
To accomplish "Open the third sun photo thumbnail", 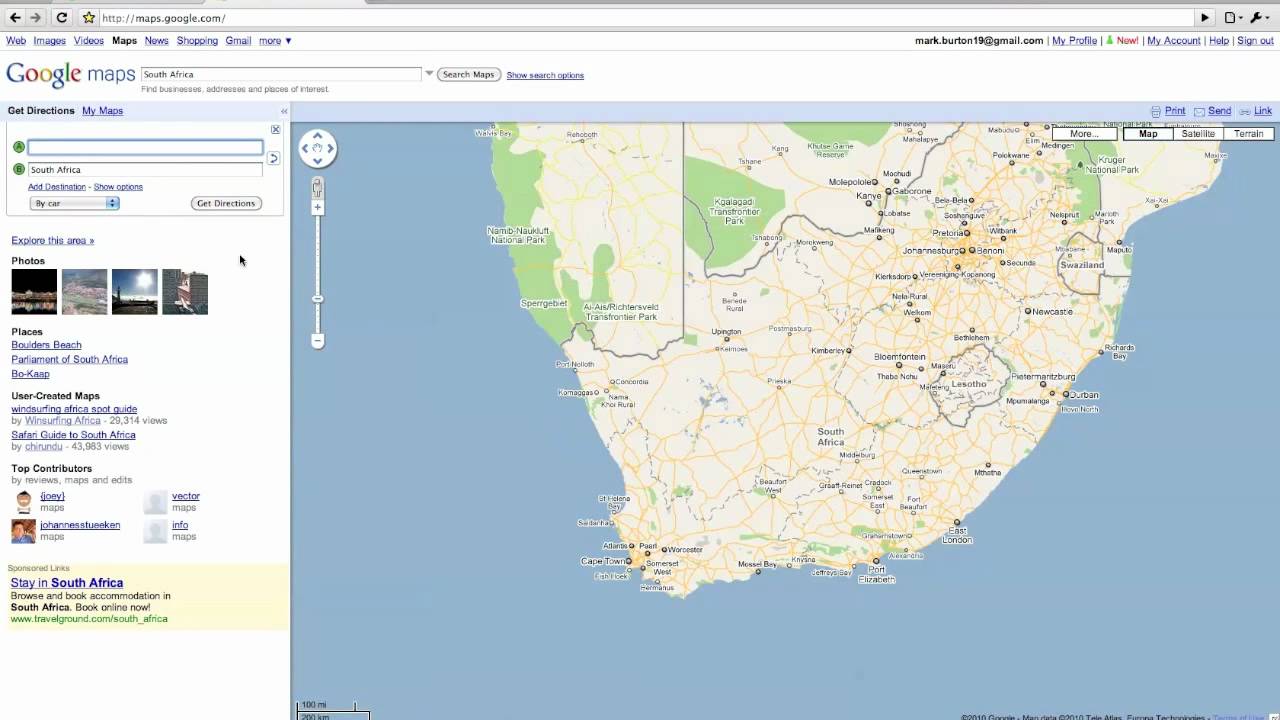I will [135, 292].
